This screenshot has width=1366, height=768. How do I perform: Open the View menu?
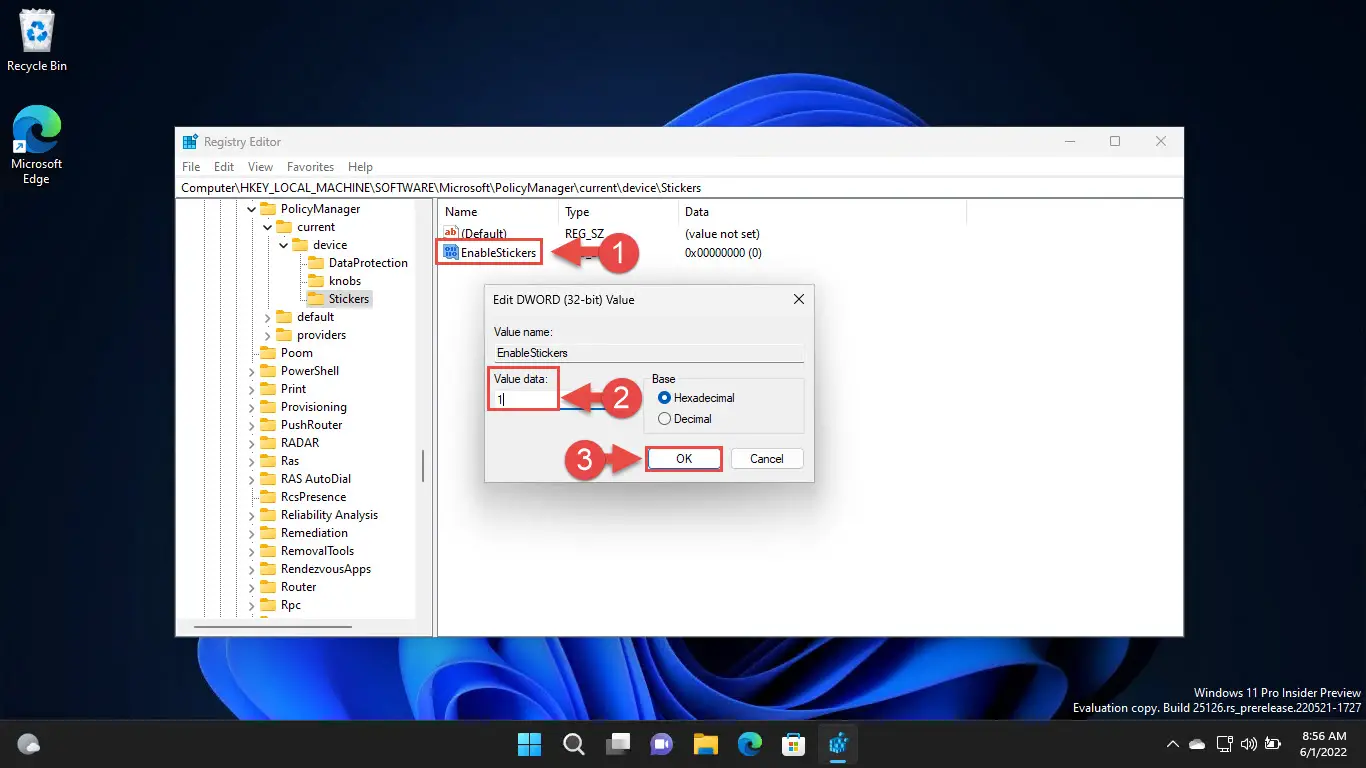point(260,167)
